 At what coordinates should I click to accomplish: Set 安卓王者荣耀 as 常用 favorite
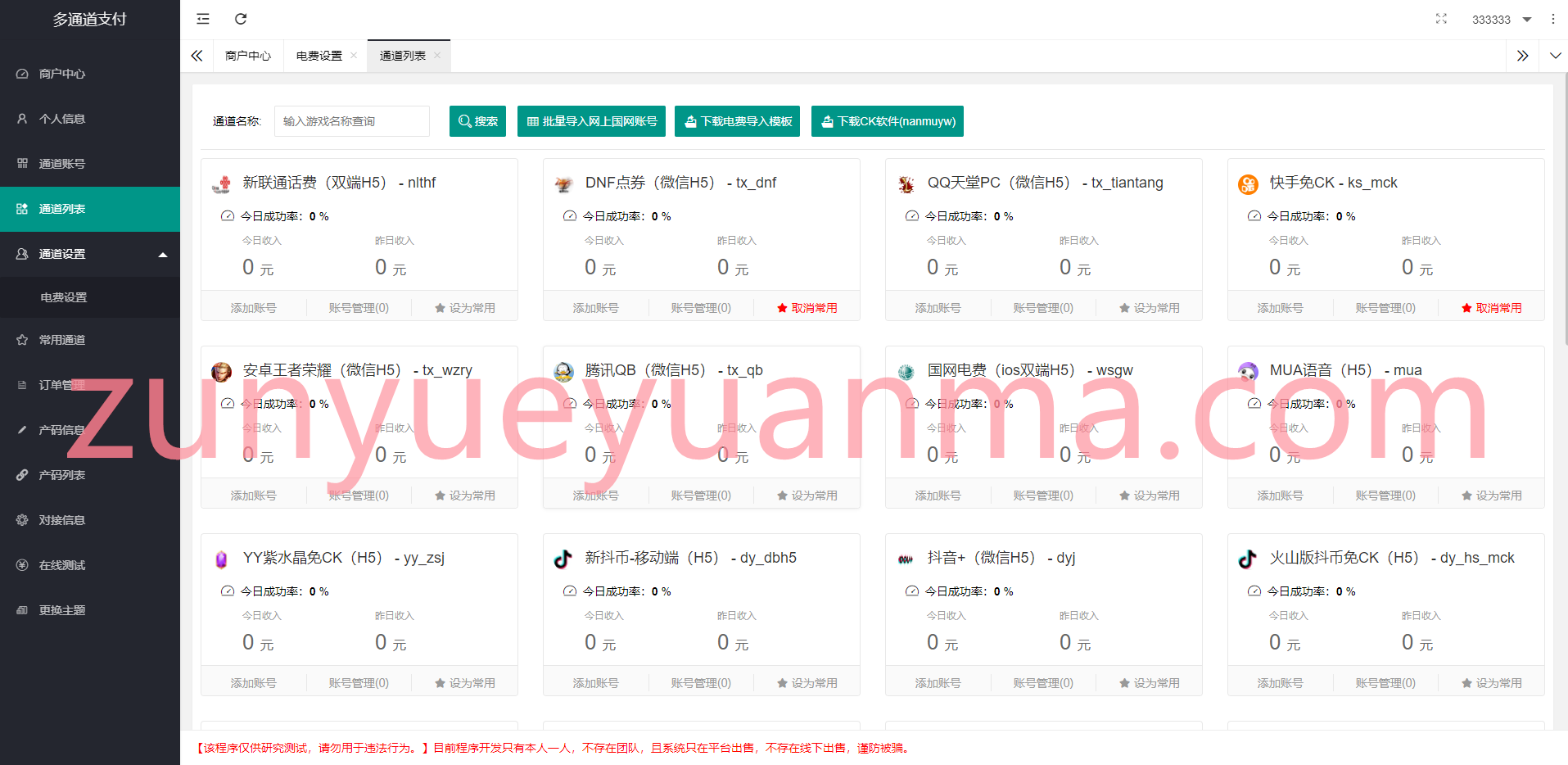pos(465,496)
